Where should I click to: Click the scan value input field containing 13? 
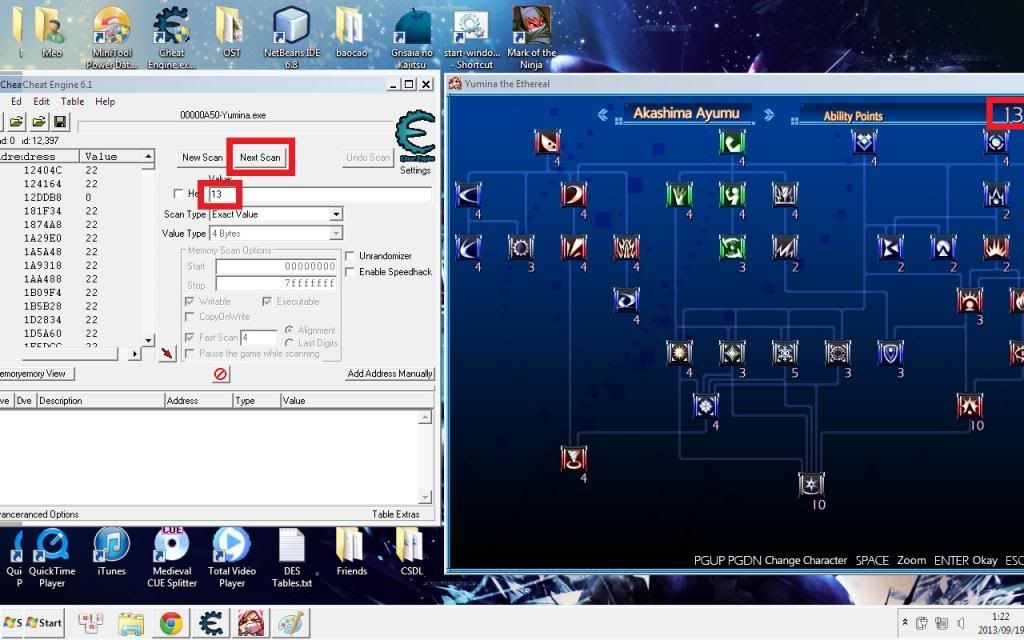(319, 194)
